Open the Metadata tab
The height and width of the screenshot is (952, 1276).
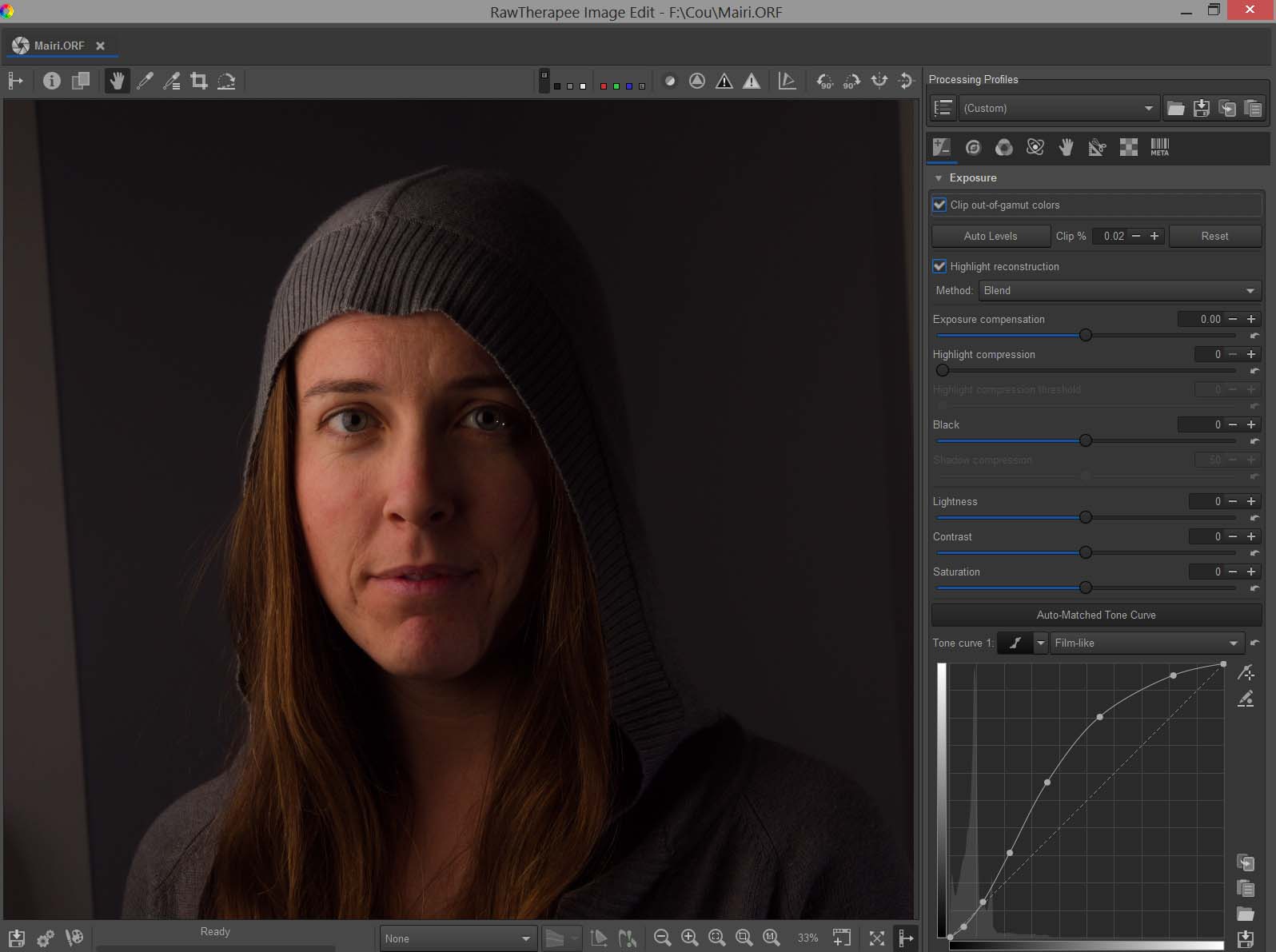1159,147
